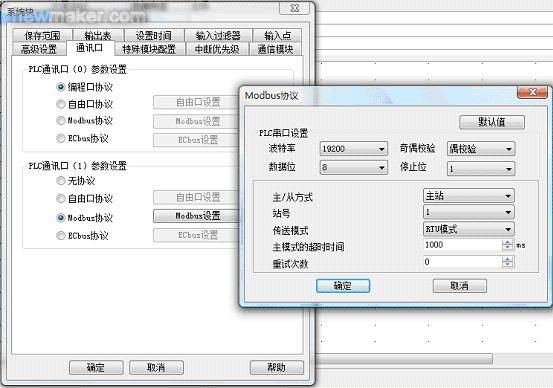
Task: Close the Modbus协议 dialog window
Action: pyautogui.click(x=532, y=92)
